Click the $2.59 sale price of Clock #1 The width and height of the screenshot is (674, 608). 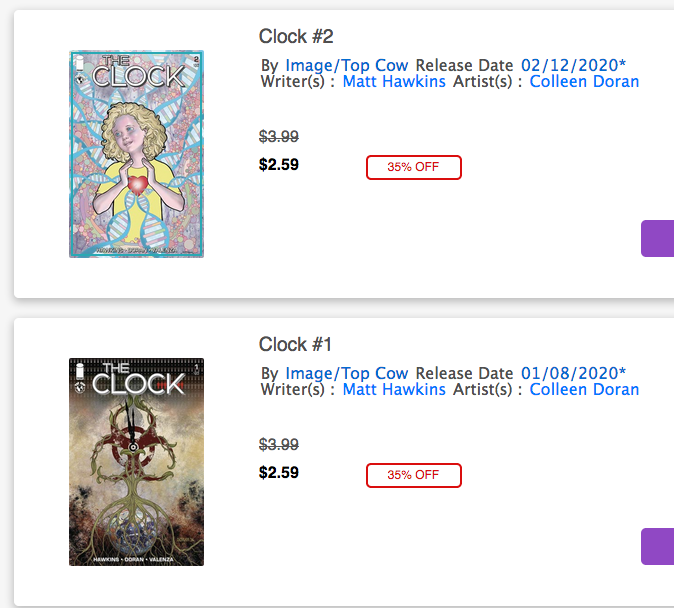click(x=279, y=472)
